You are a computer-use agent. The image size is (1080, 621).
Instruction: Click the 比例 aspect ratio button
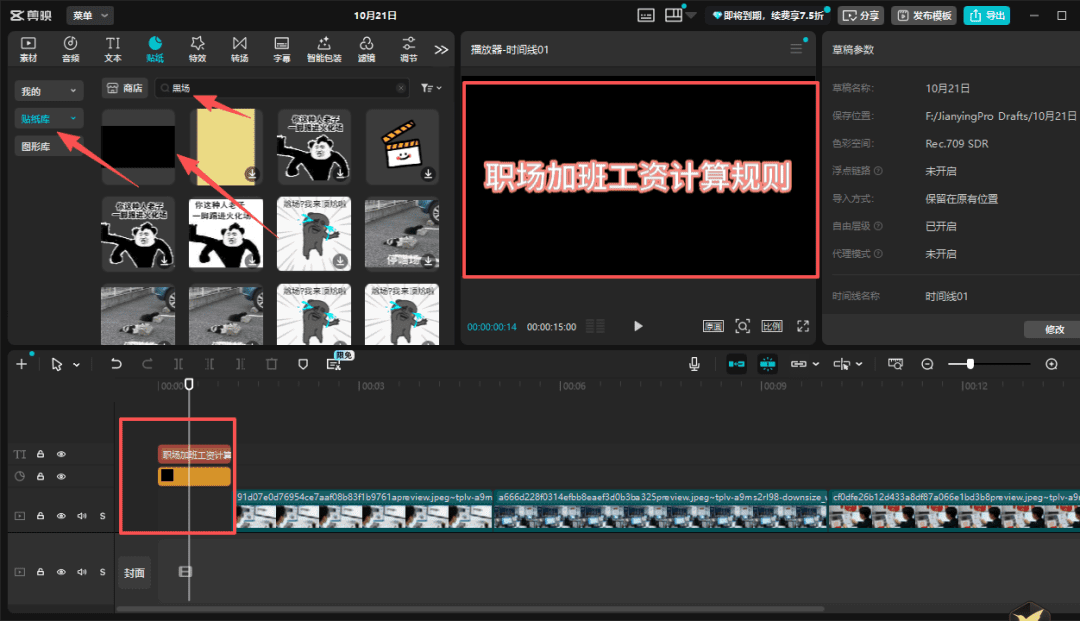[772, 326]
